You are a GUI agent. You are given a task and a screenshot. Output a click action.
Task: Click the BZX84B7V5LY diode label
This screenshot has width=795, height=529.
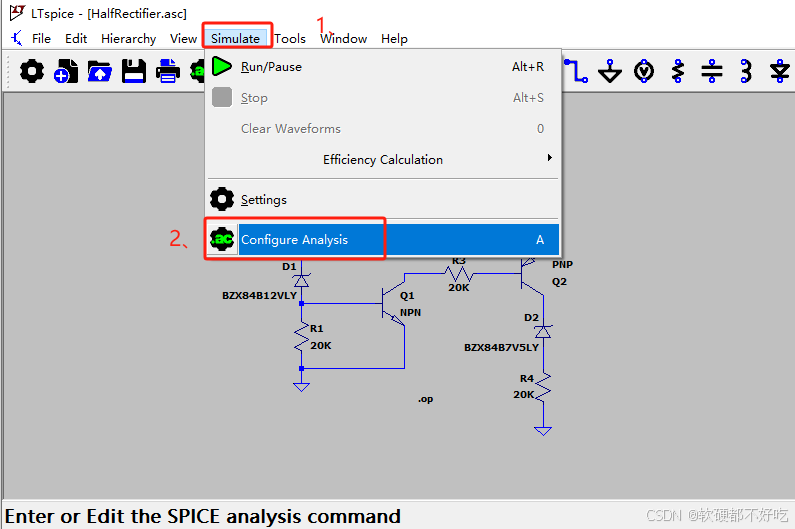501,347
